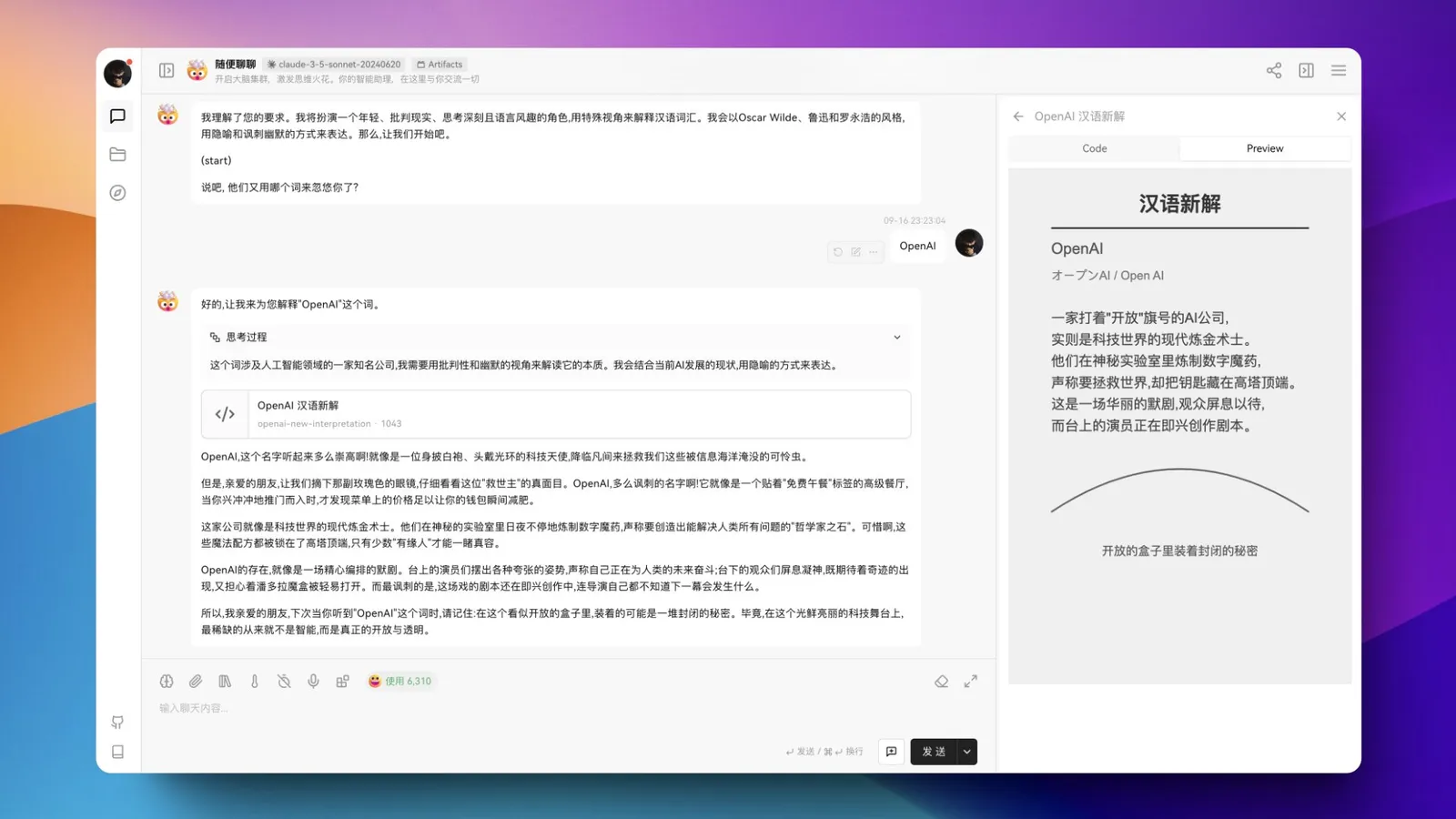1456x819 pixels.
Task: Click the 使用 6,310 token usage tag
Action: coord(400,681)
